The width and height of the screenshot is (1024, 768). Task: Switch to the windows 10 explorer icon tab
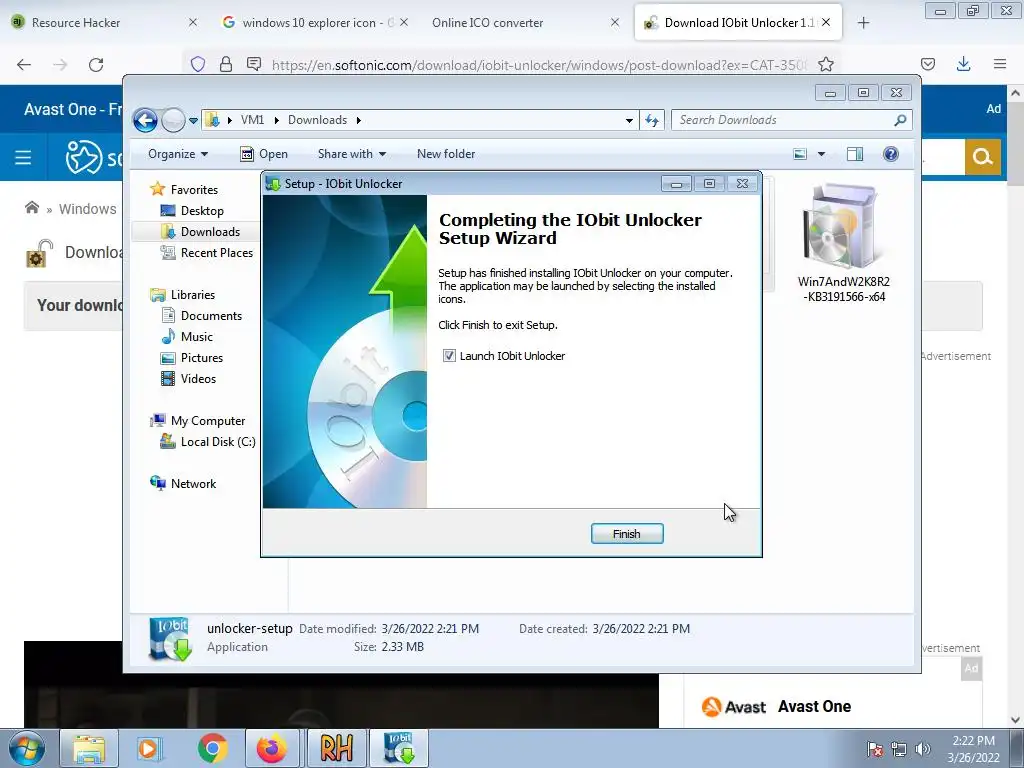(x=317, y=23)
